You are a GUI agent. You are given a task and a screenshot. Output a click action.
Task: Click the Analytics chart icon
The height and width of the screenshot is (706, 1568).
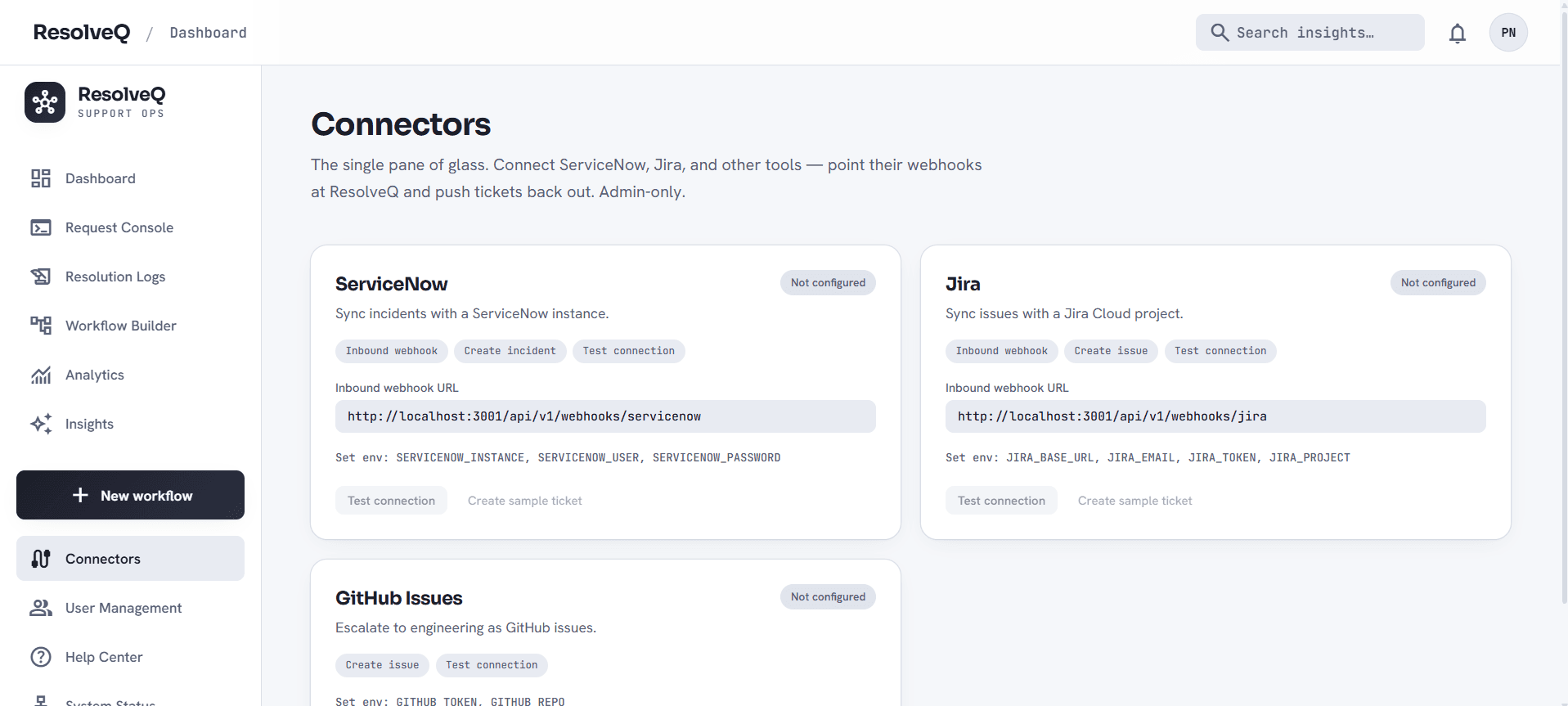click(41, 375)
